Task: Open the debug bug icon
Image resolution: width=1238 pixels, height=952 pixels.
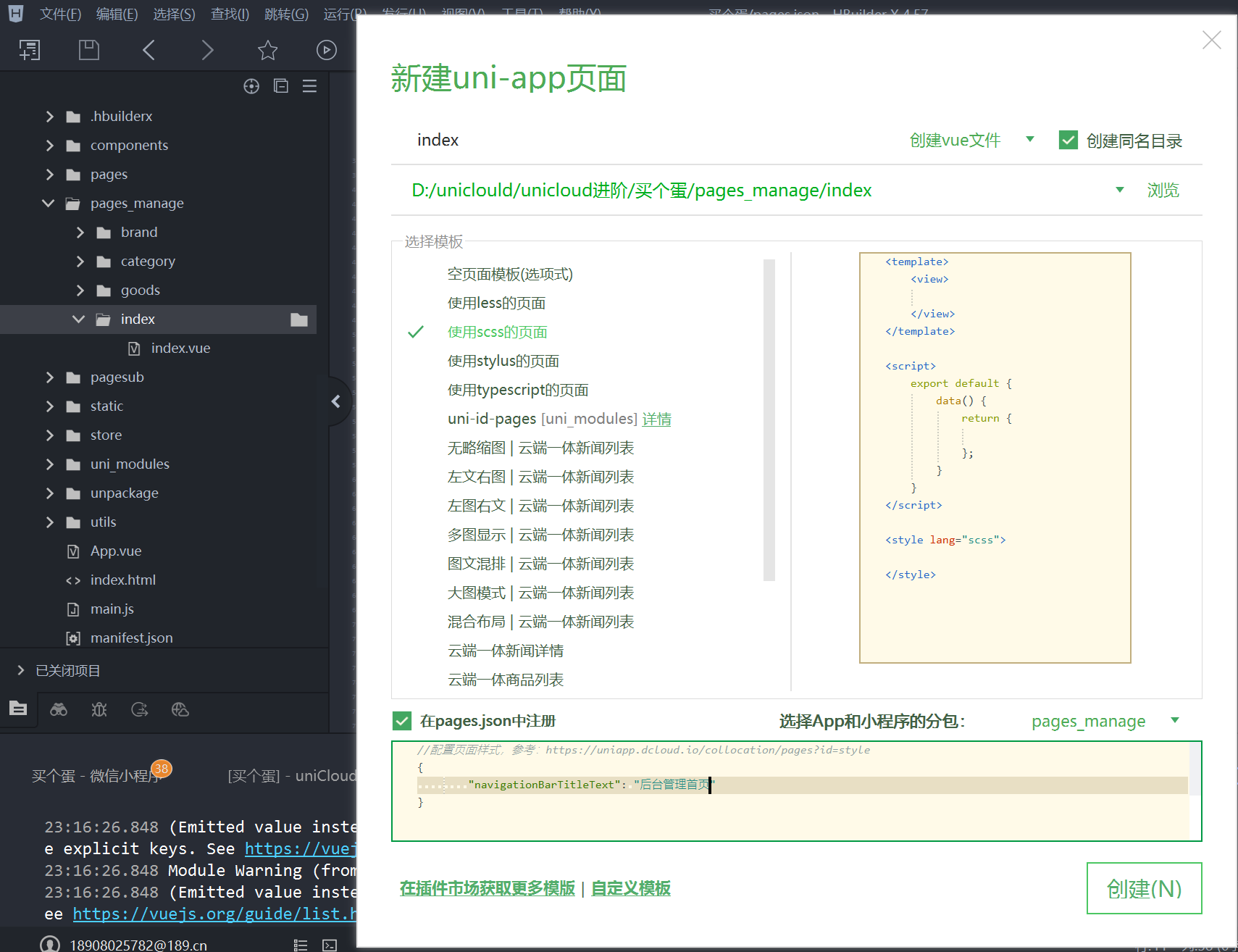Action: pyautogui.click(x=99, y=709)
